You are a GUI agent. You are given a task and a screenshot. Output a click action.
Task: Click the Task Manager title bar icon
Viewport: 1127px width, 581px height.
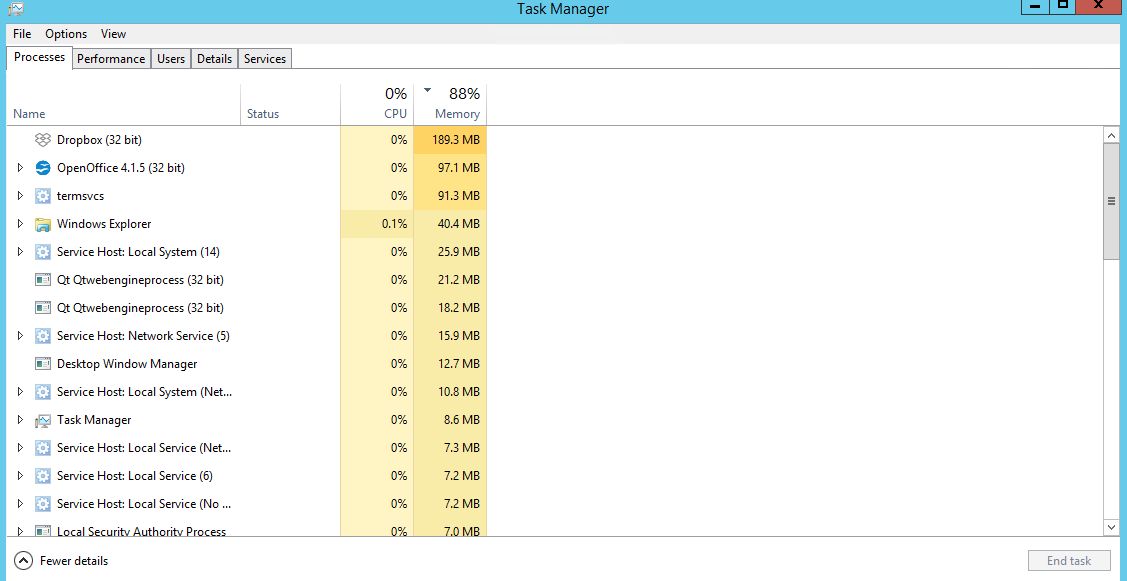[16, 9]
